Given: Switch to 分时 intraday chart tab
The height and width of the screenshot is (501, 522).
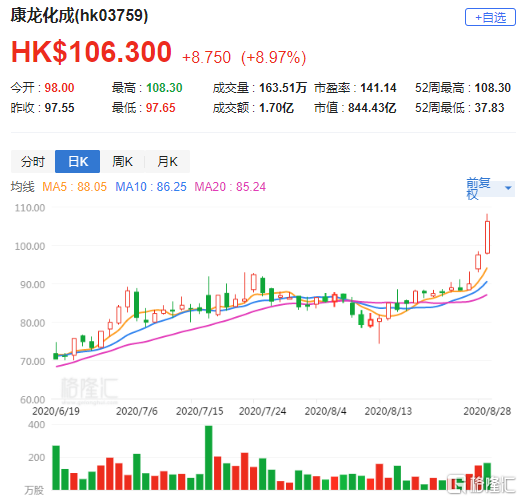Looking at the screenshot, I should pos(33,162).
